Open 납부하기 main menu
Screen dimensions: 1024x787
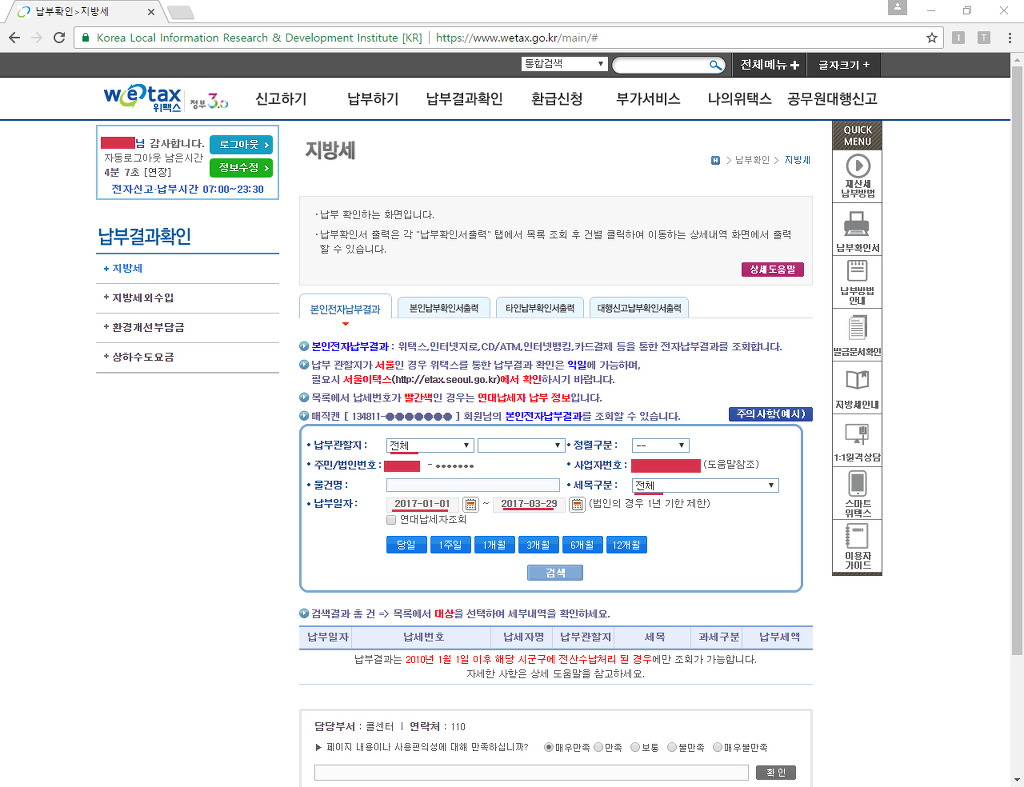point(373,99)
